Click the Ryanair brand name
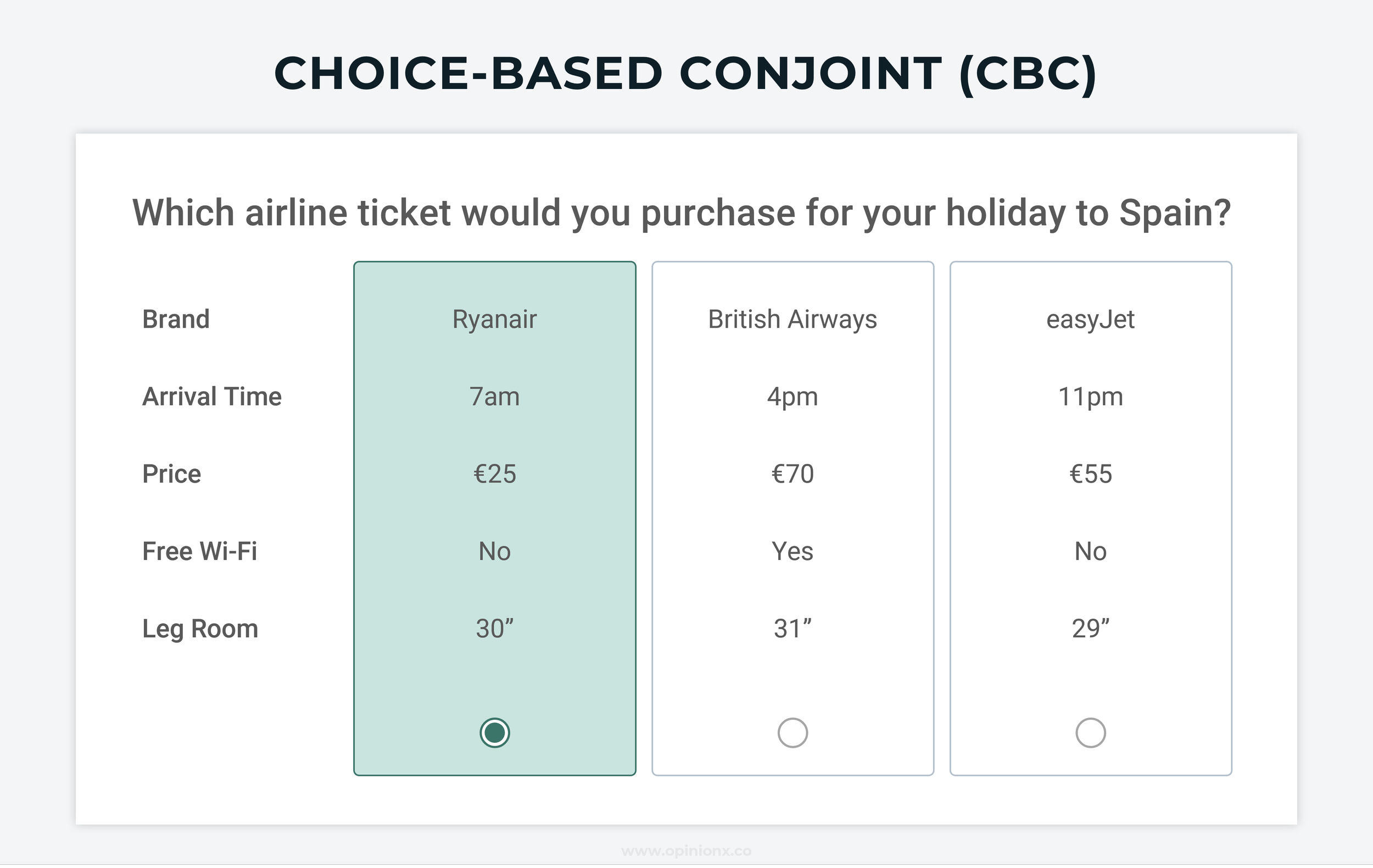The width and height of the screenshot is (1373, 868). coord(494,320)
